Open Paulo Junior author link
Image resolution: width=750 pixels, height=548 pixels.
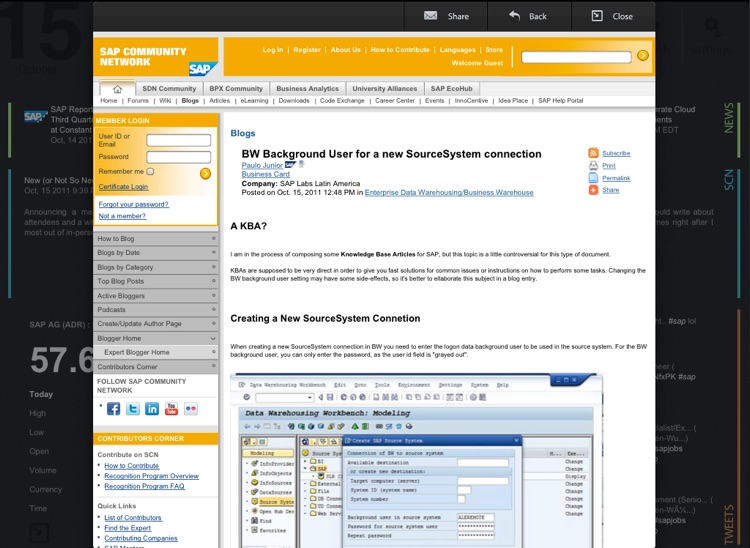[x=262, y=165]
